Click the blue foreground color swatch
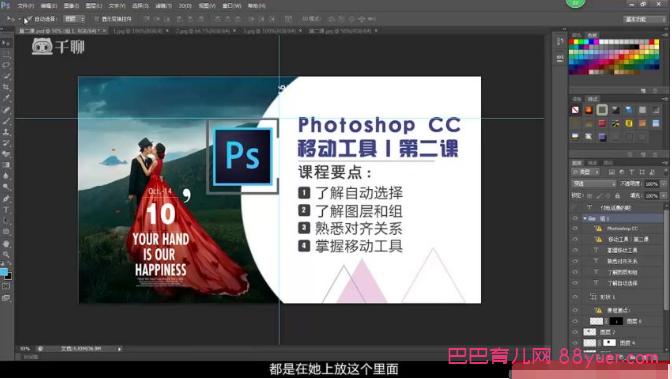The height and width of the screenshot is (379, 672). 4,272
